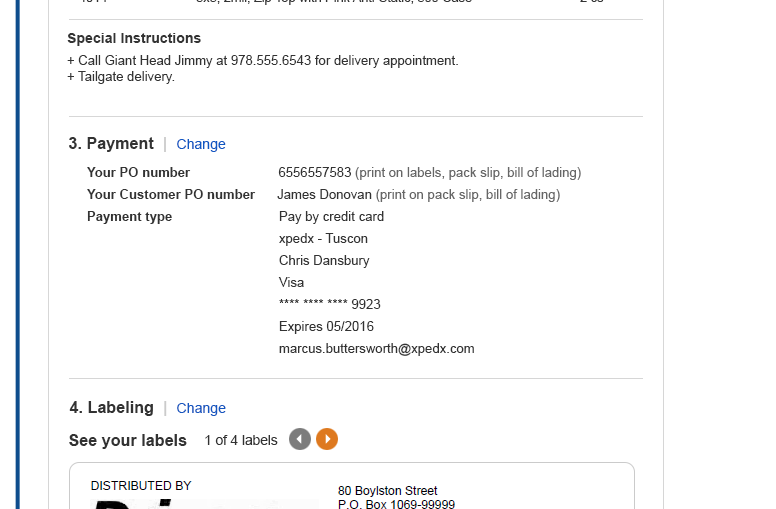Click the See your labels heading
Image resolution: width=776 pixels, height=509 pixels.
pyautogui.click(x=128, y=440)
